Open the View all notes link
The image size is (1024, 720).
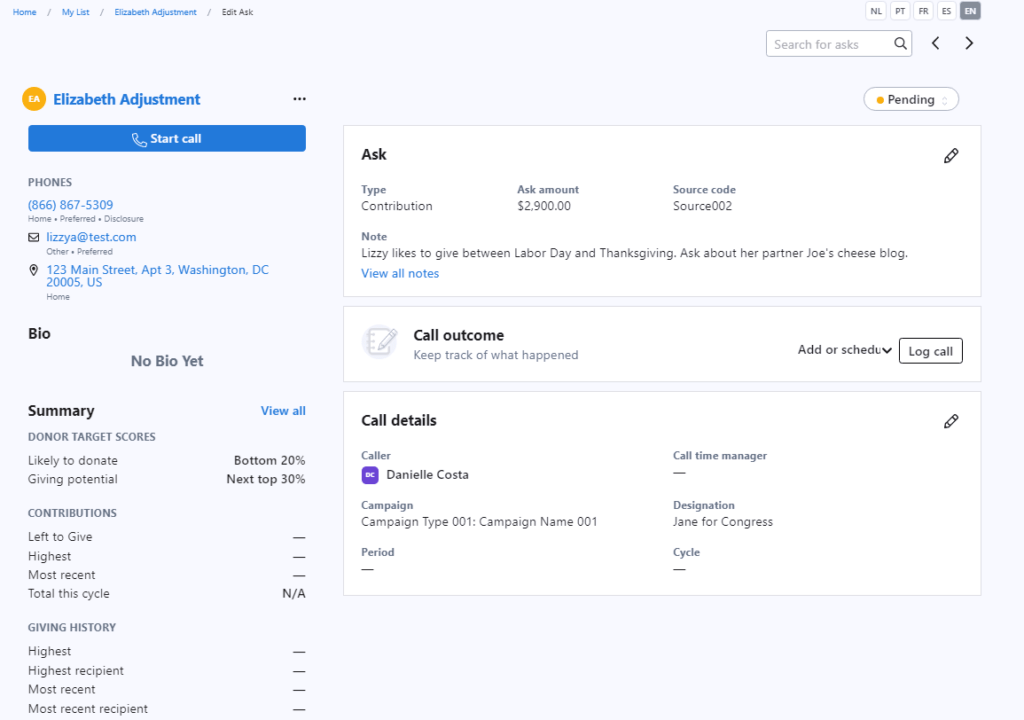[x=400, y=274]
